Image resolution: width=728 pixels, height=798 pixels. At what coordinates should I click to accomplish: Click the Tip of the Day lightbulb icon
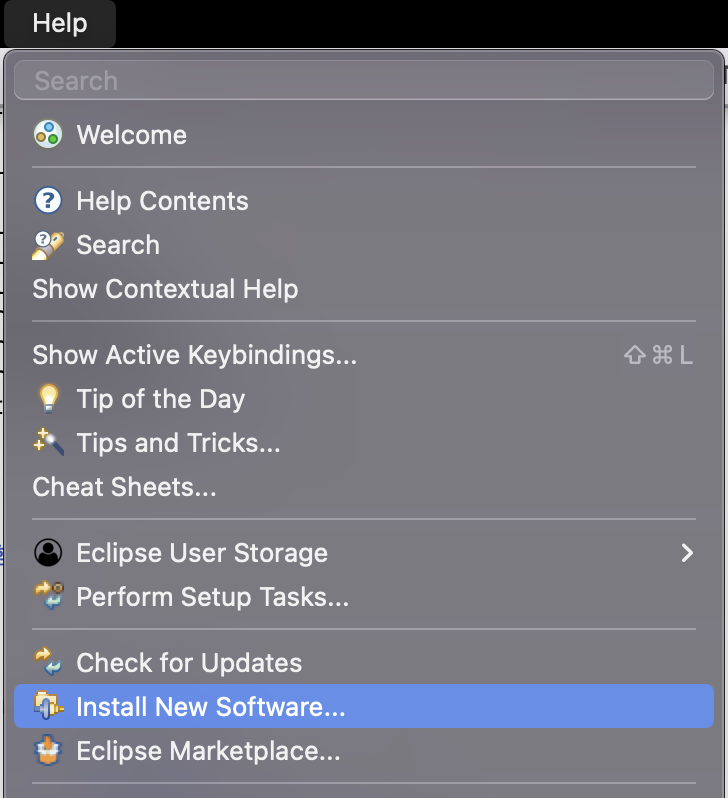[48, 399]
